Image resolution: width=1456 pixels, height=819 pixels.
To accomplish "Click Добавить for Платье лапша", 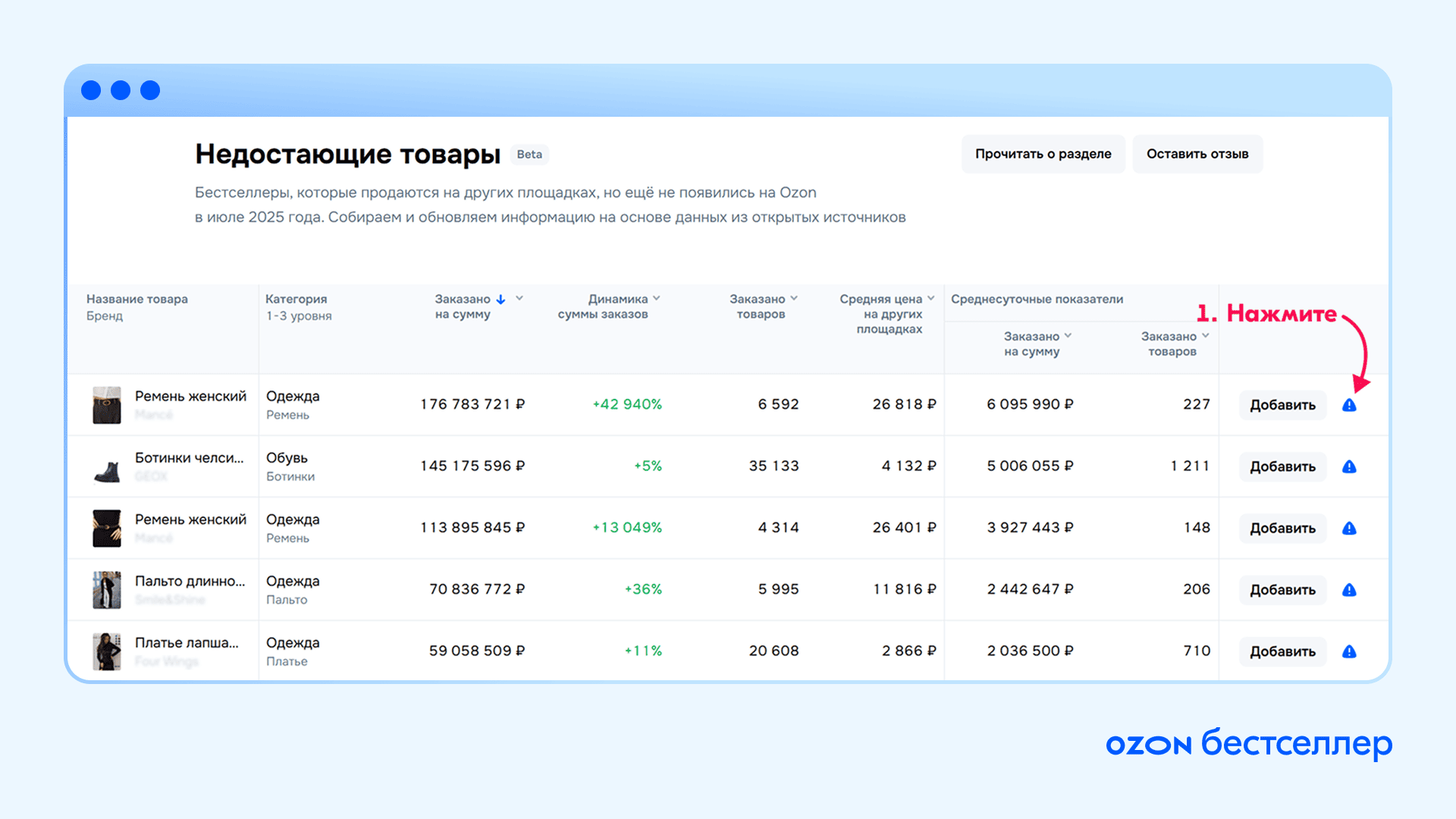I will tap(1282, 651).
